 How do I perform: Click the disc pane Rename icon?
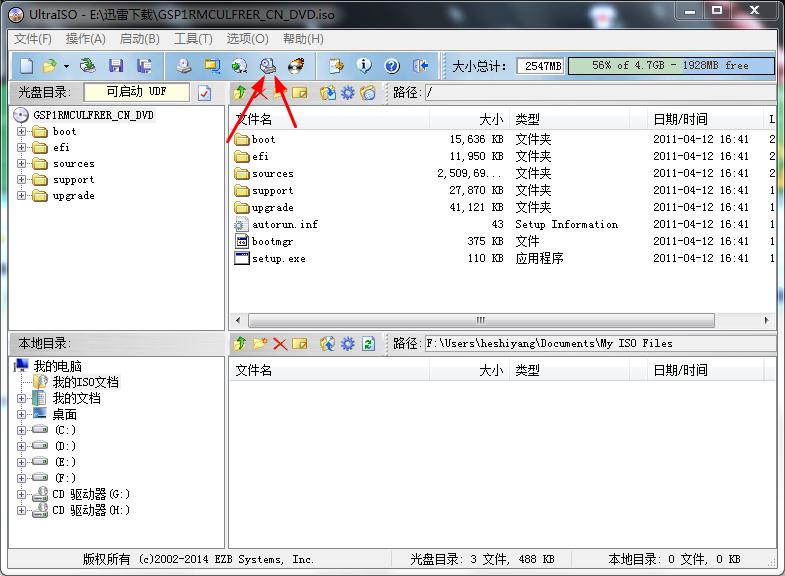[300, 93]
